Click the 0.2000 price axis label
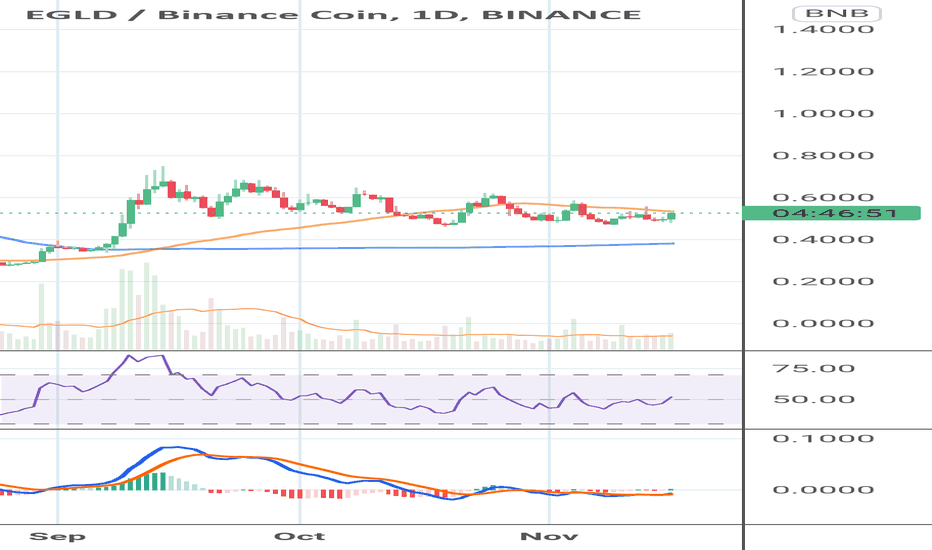 (823, 281)
